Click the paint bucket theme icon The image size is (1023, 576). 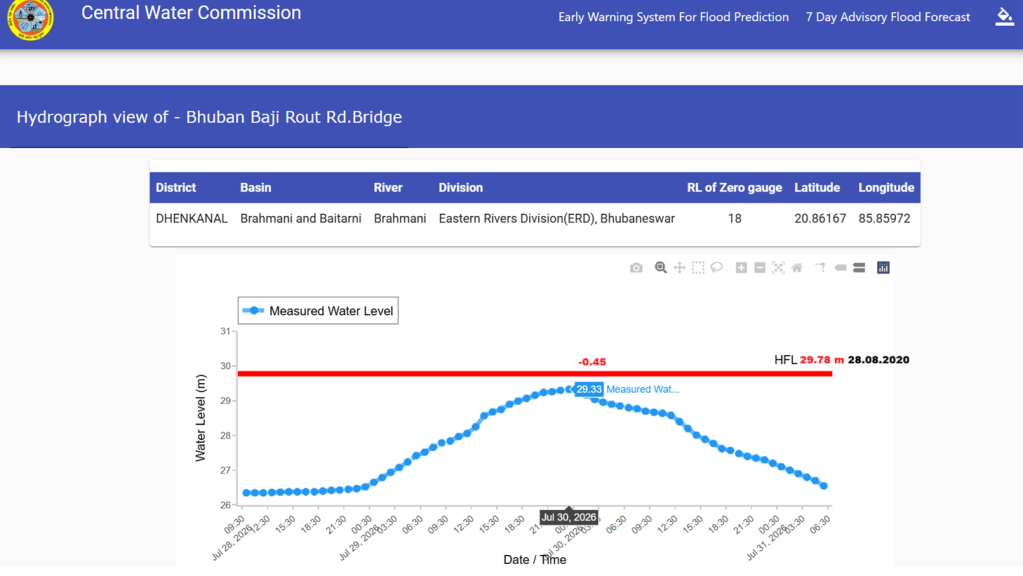(x=1005, y=17)
